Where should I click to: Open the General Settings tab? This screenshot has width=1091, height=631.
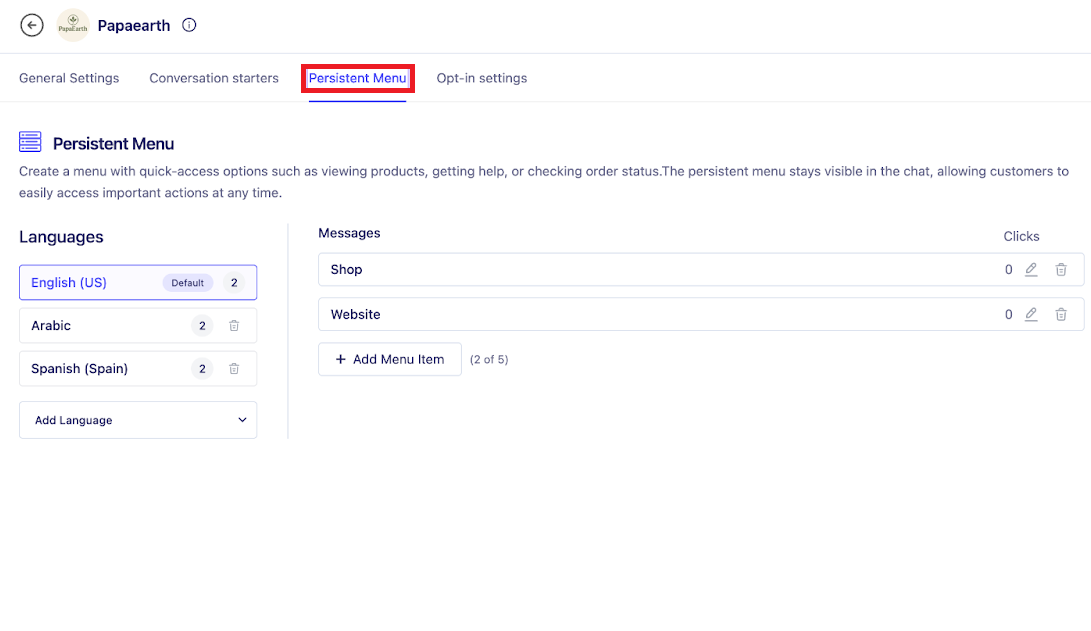point(69,78)
